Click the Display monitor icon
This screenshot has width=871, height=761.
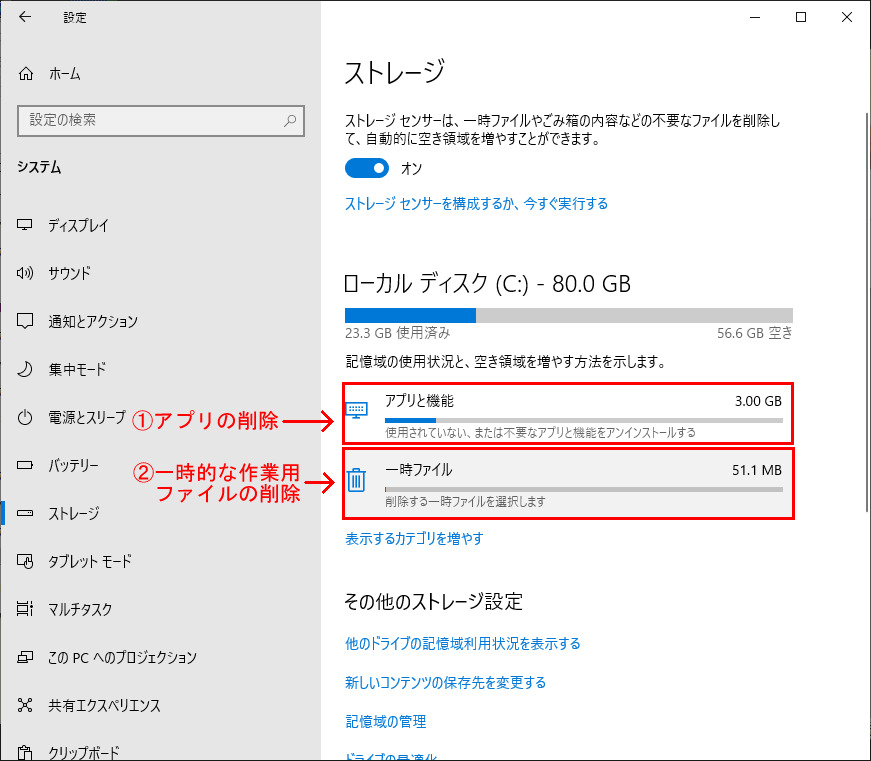point(26,226)
